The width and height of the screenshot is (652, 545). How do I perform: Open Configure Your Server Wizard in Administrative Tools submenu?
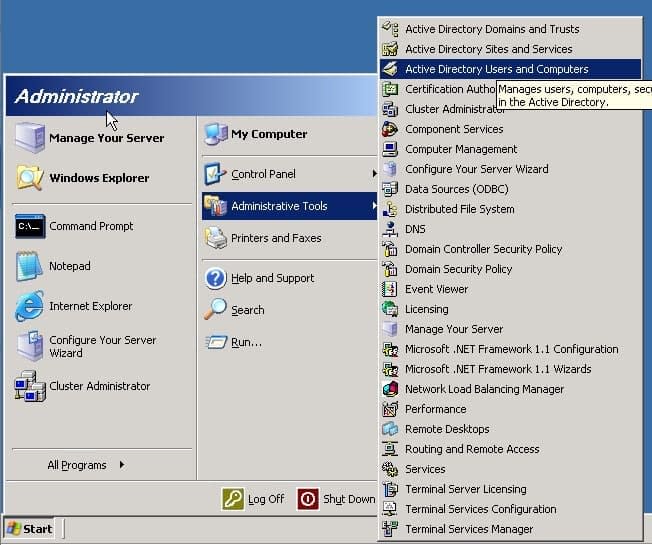pyautogui.click(x=510, y=169)
